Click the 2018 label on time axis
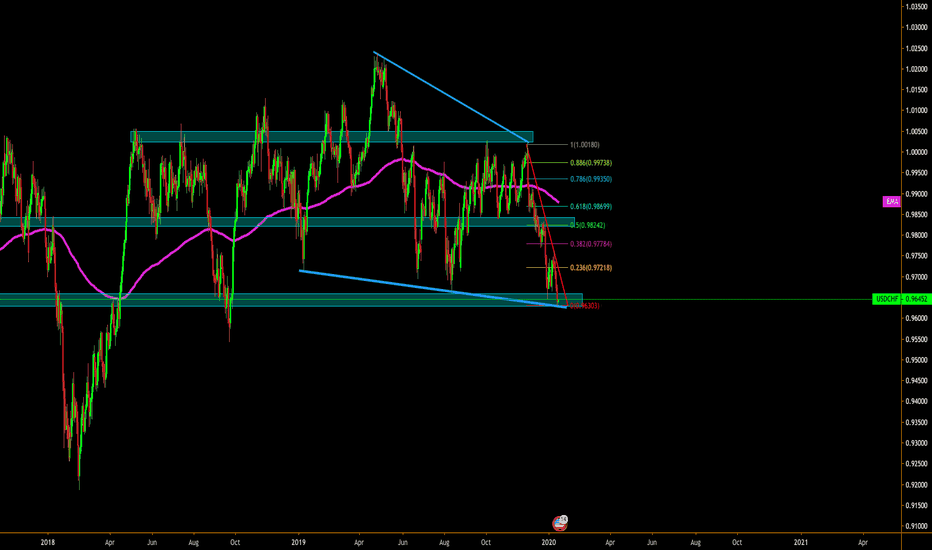 [x=48, y=542]
